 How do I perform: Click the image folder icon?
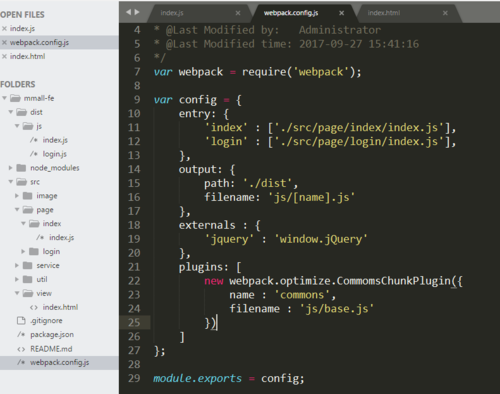point(28,196)
